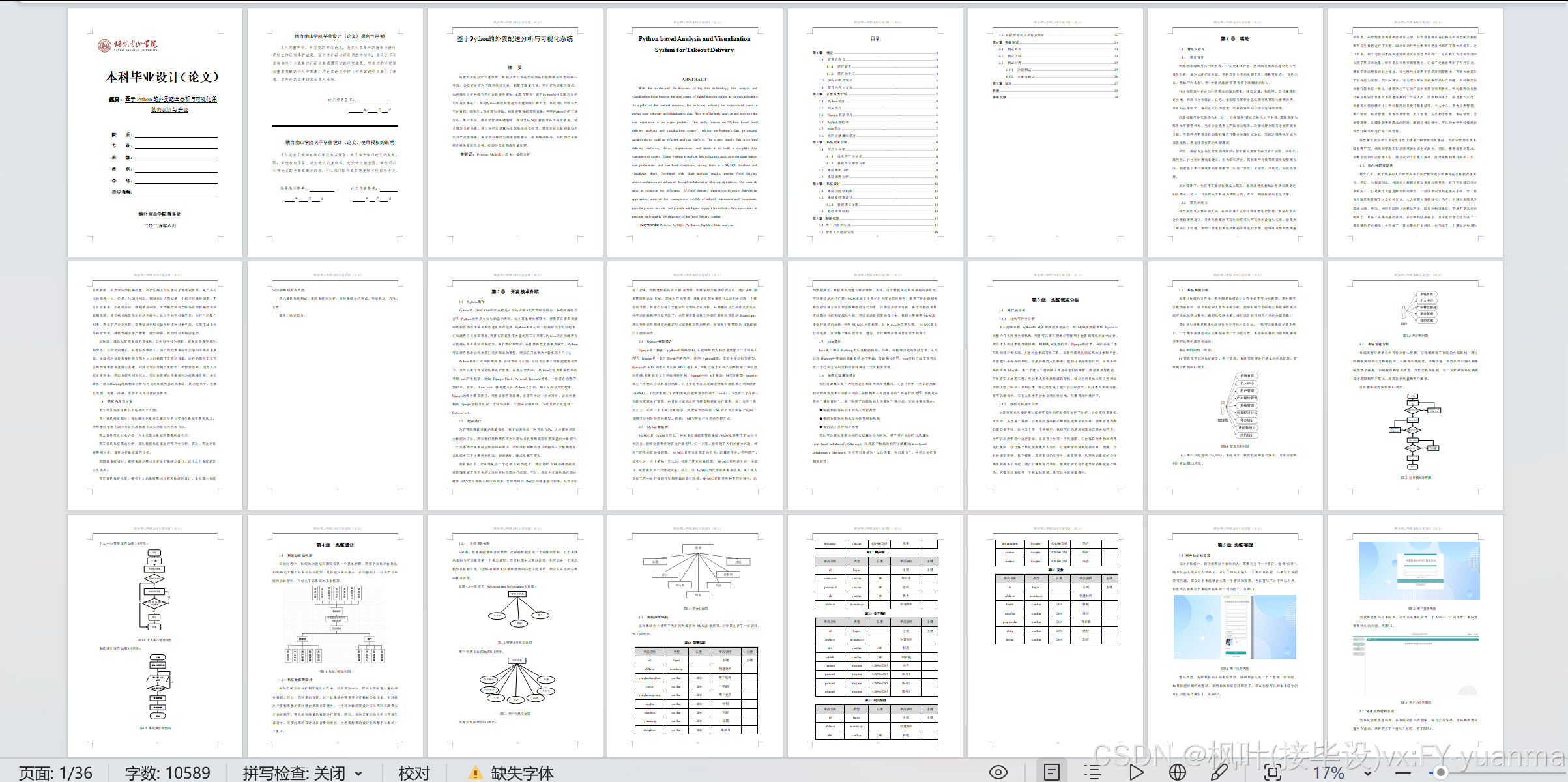Viewport: 1568px width, 782px height.
Task: Select the 目录 table of contents page
Action: pos(875,132)
